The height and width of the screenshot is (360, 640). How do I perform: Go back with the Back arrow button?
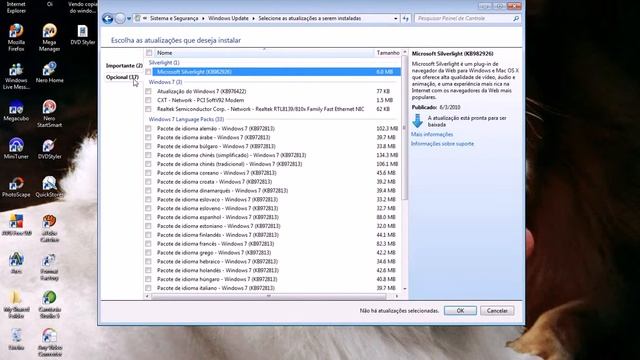[x=108, y=18]
